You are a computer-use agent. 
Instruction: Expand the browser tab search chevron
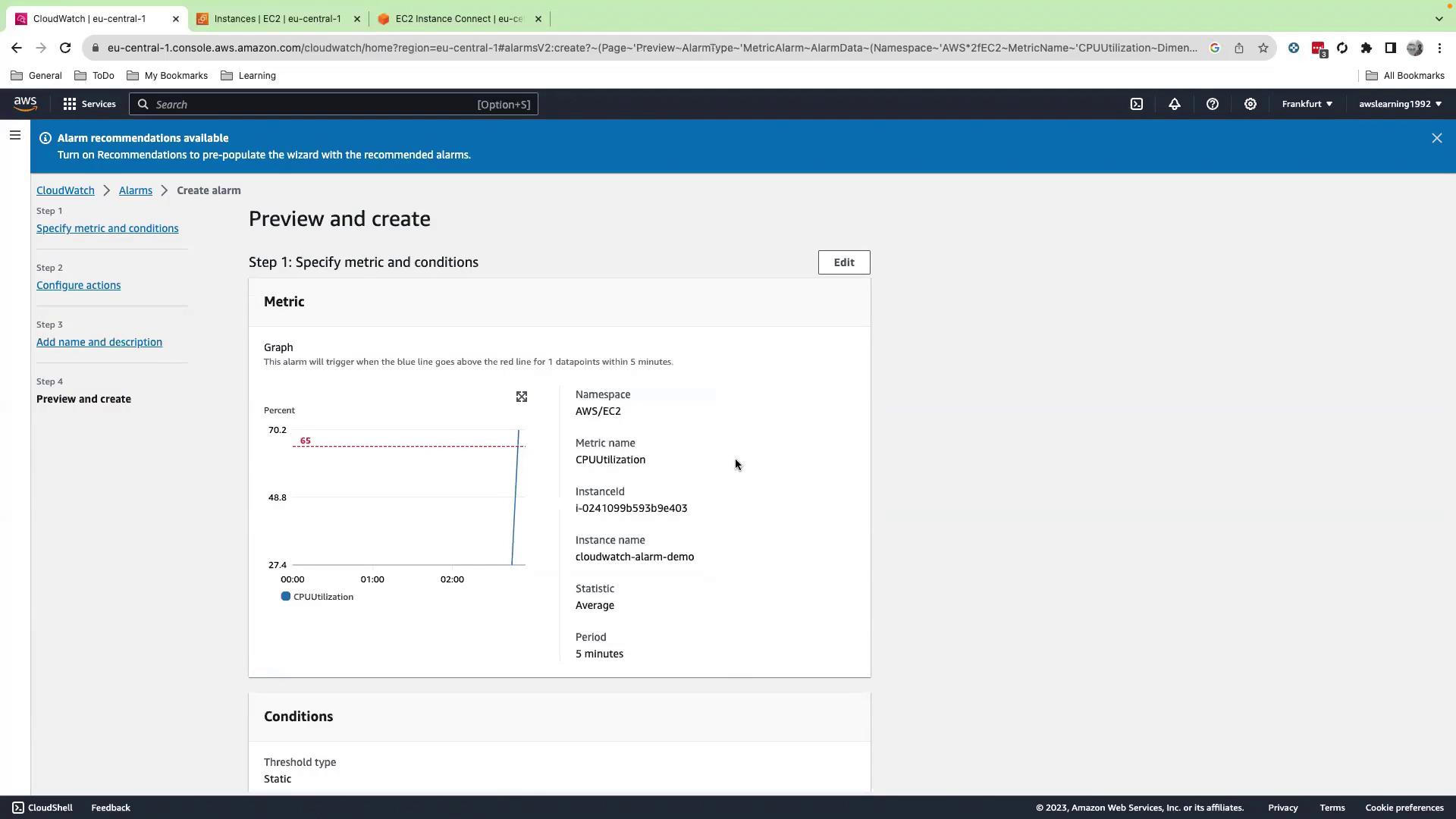(x=1439, y=18)
